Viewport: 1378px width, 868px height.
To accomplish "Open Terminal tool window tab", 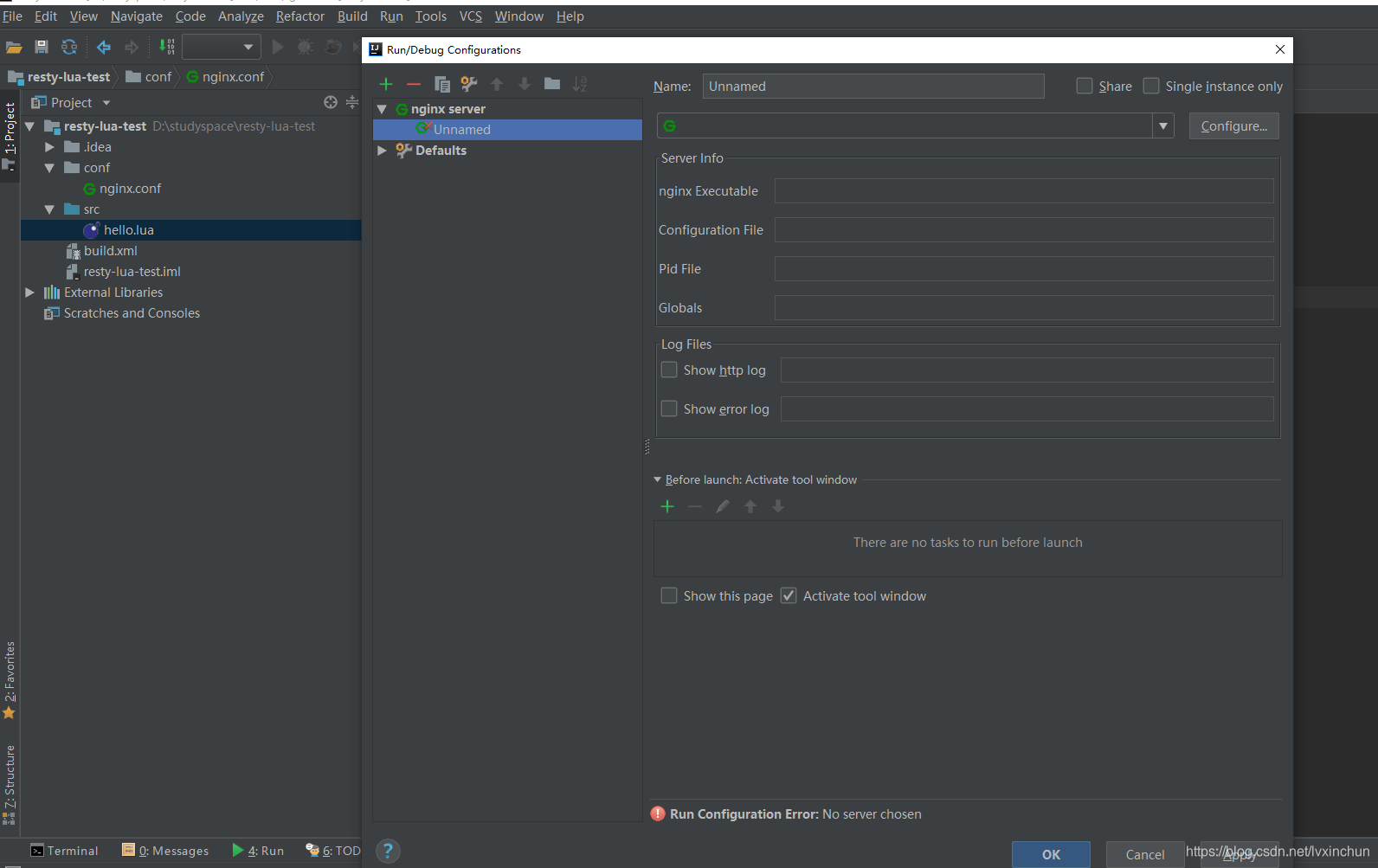I will [x=65, y=851].
